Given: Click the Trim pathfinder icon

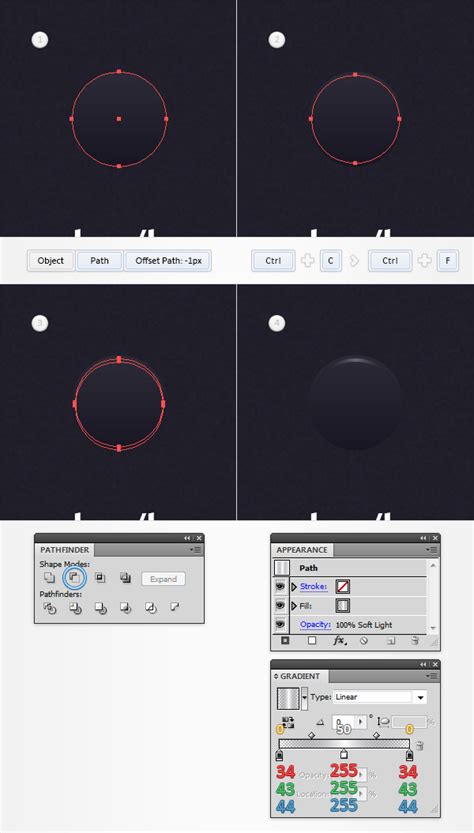Looking at the screenshot, I should [75, 608].
